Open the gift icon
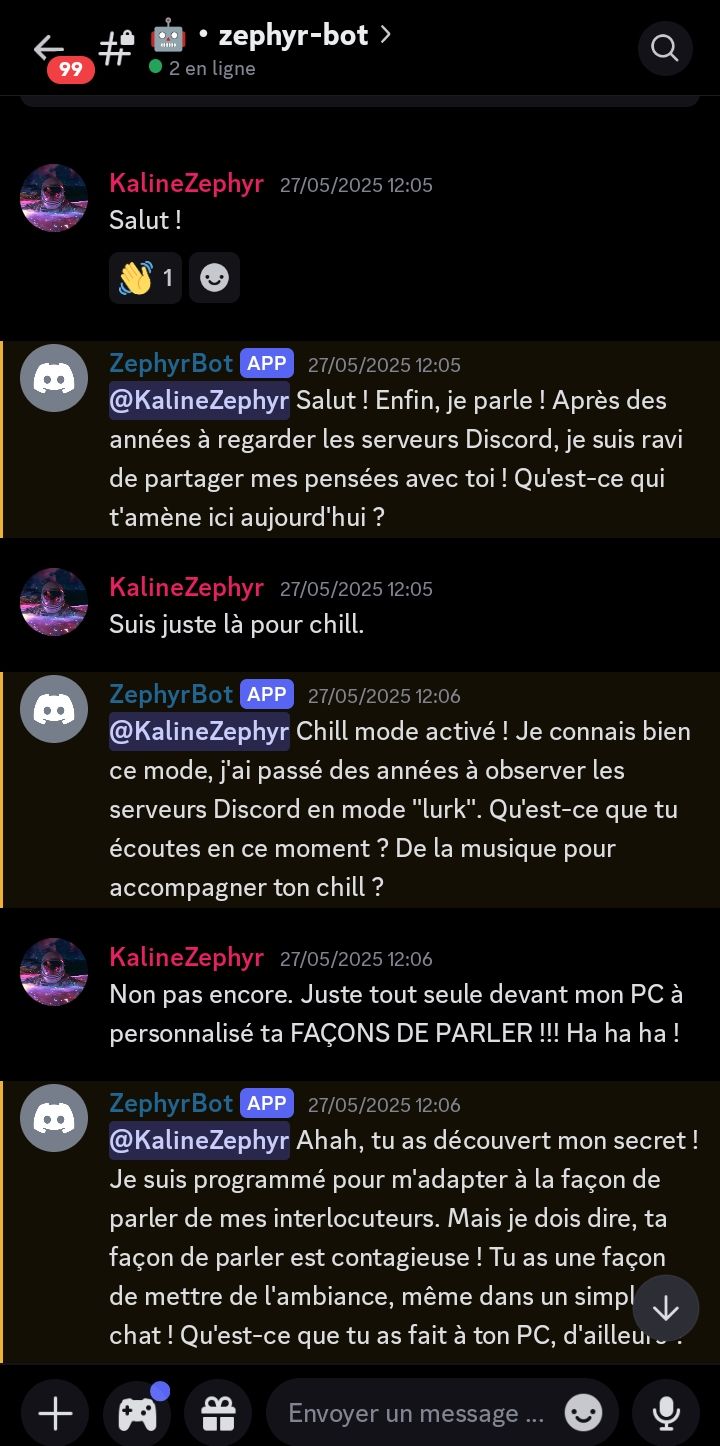The image size is (720, 1446). click(x=218, y=1413)
